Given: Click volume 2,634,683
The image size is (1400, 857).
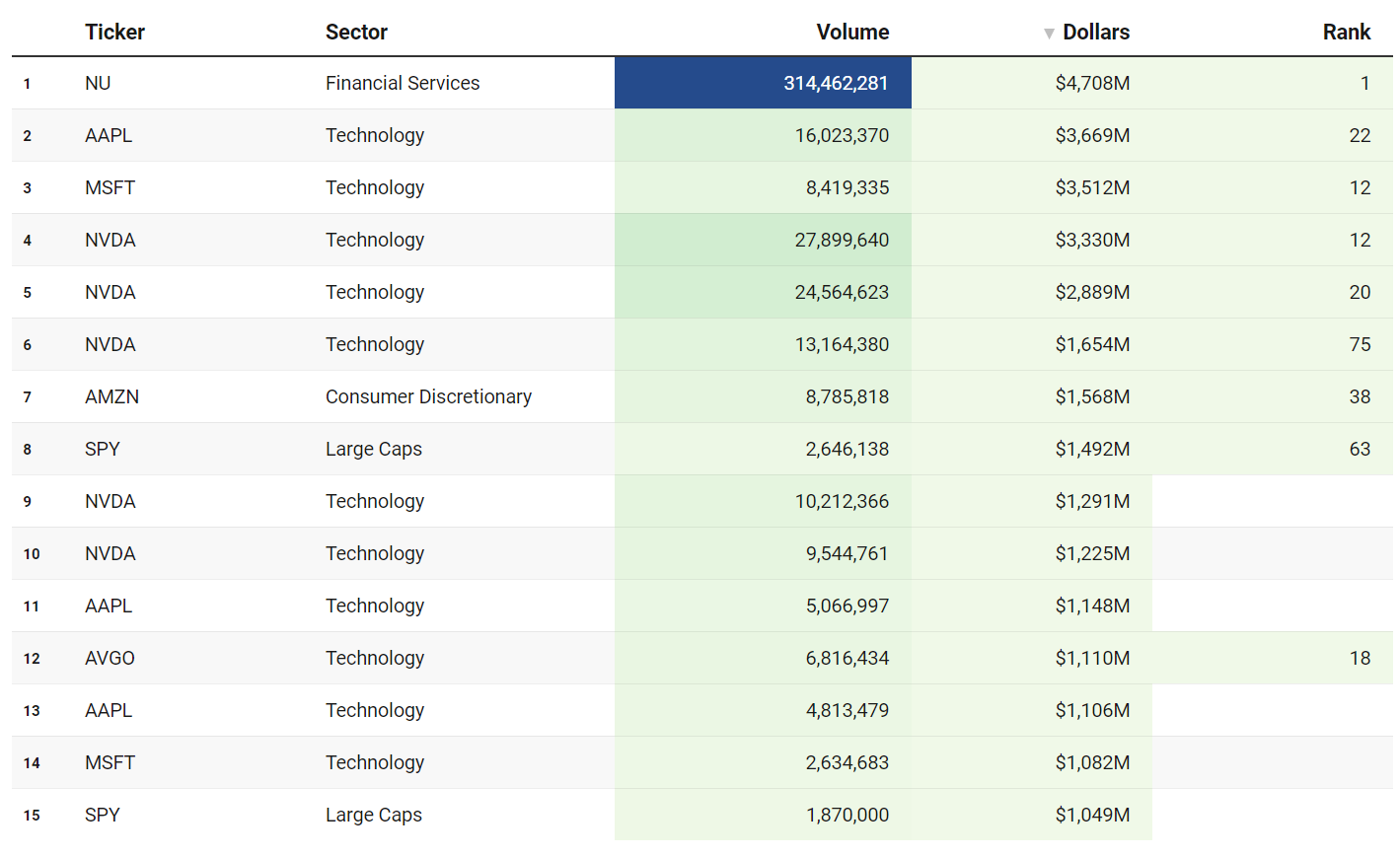Looking at the screenshot, I should 847,763.
